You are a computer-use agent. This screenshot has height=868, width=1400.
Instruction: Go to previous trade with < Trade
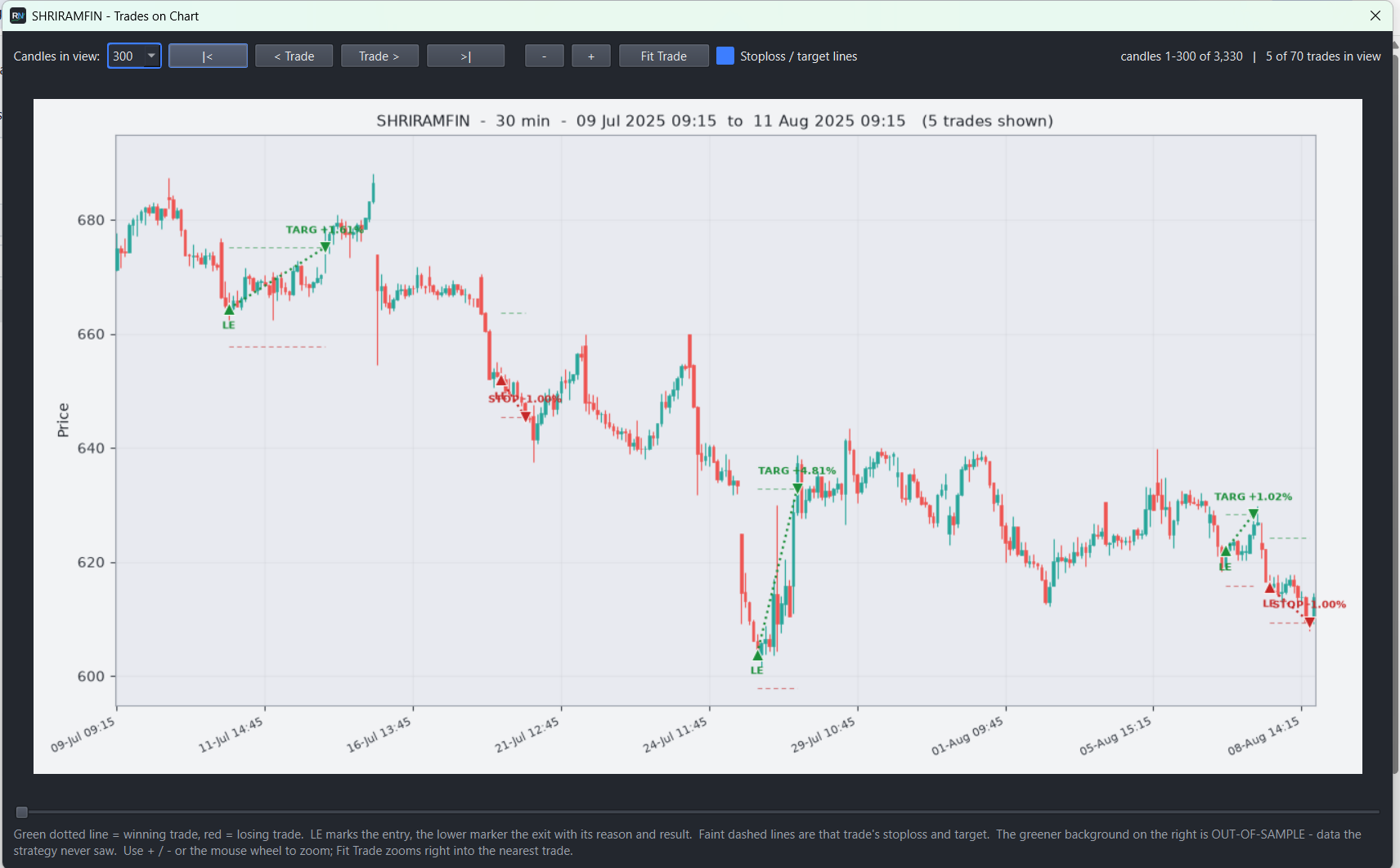pyautogui.click(x=294, y=56)
